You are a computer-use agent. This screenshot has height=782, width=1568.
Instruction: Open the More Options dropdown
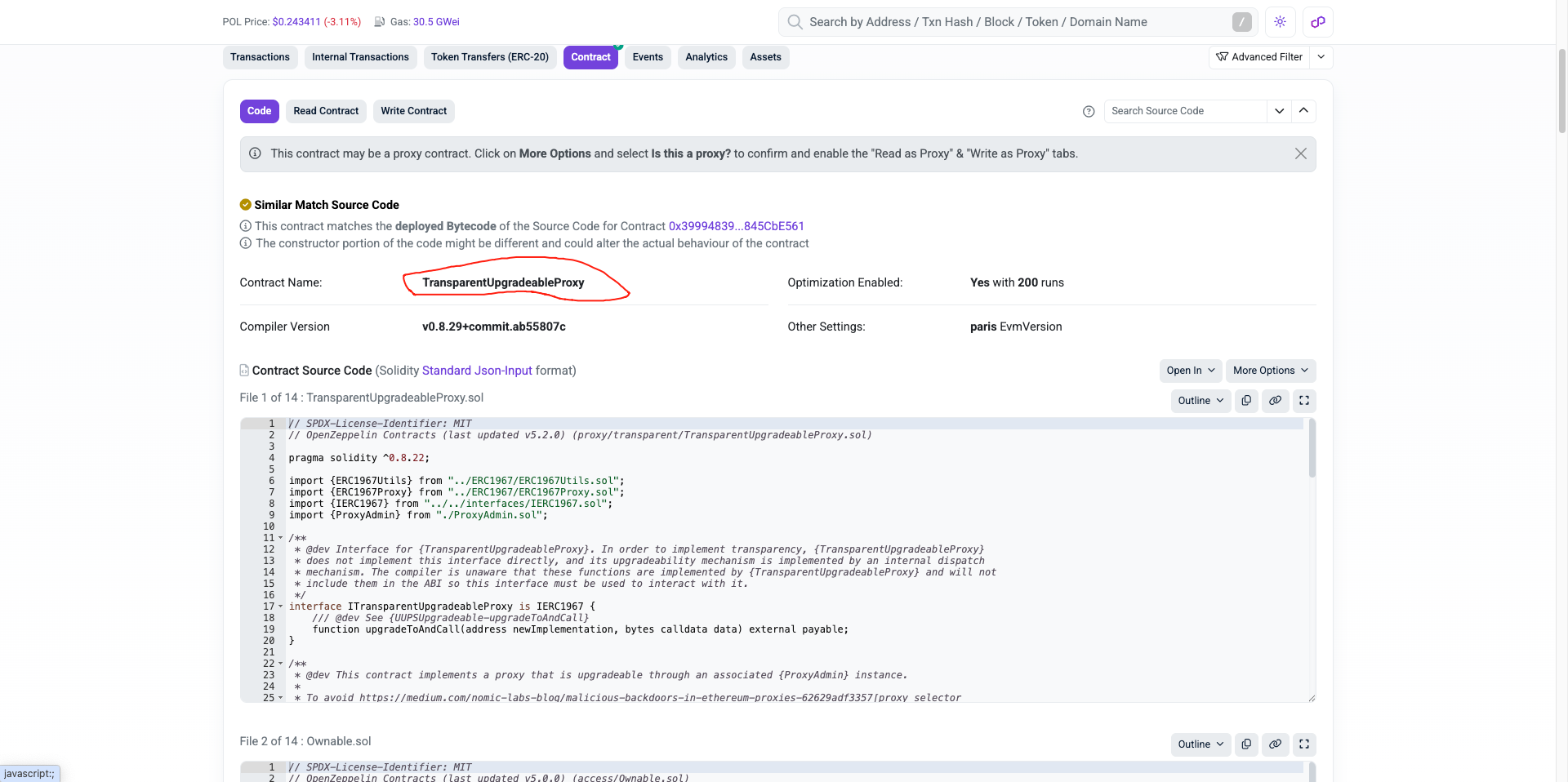pyautogui.click(x=1270, y=371)
